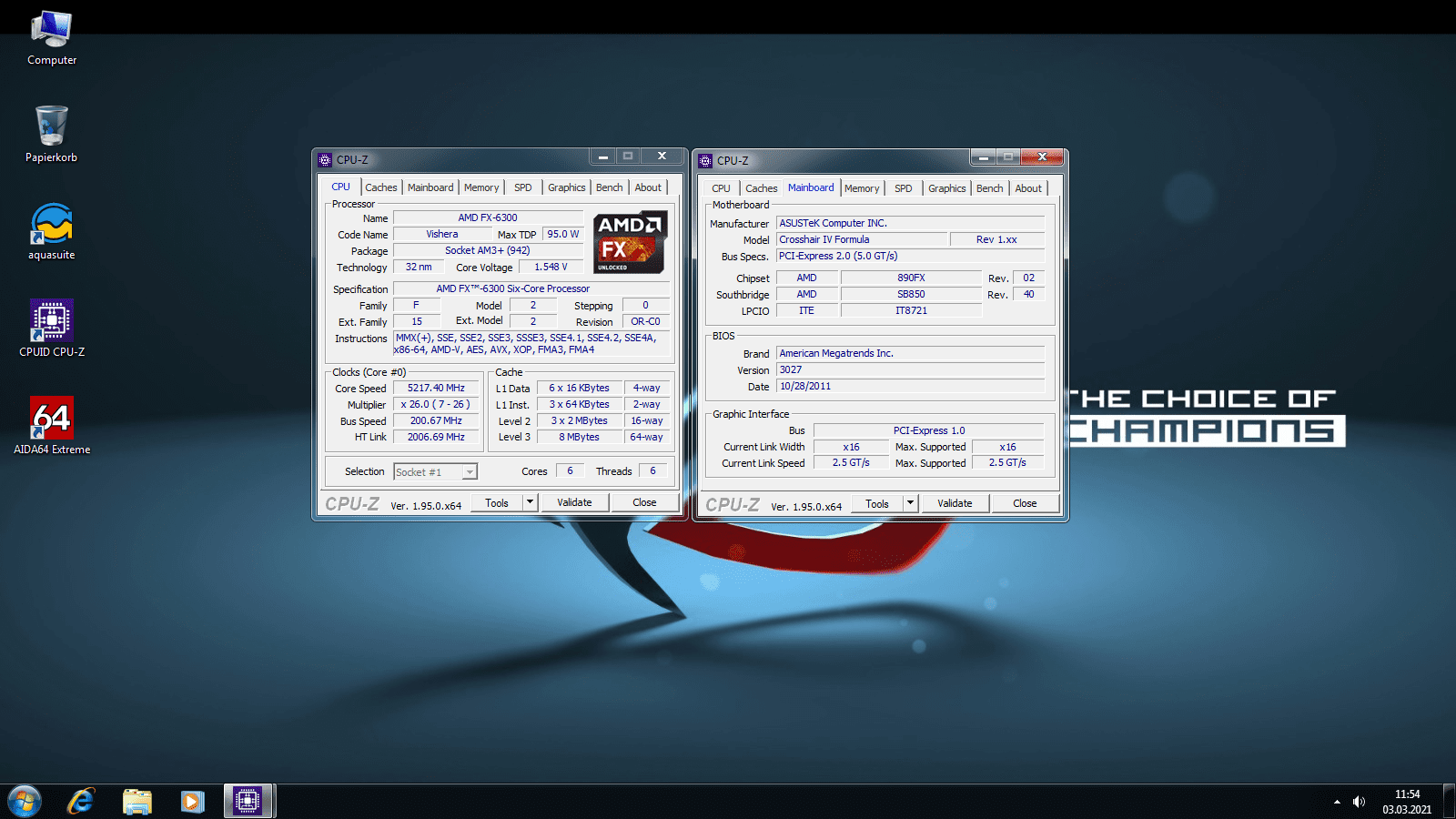Click the BIOS brand American Megatrends Inc.
The height and width of the screenshot is (819, 1456).
point(910,353)
